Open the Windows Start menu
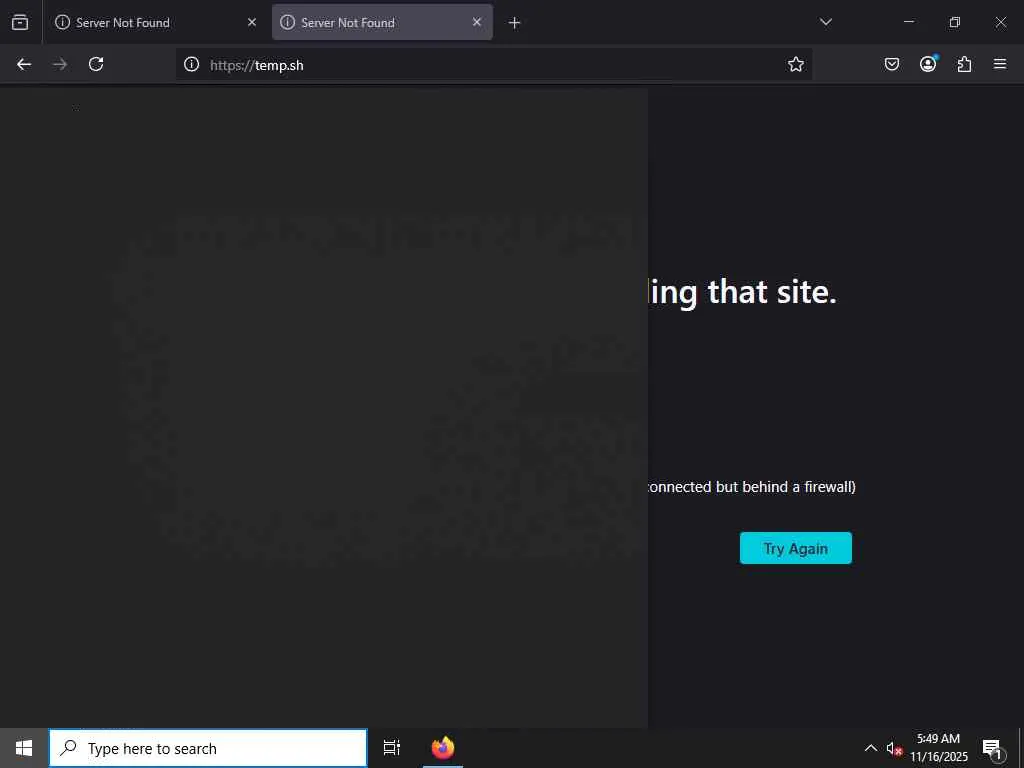1024x768 pixels. point(24,748)
